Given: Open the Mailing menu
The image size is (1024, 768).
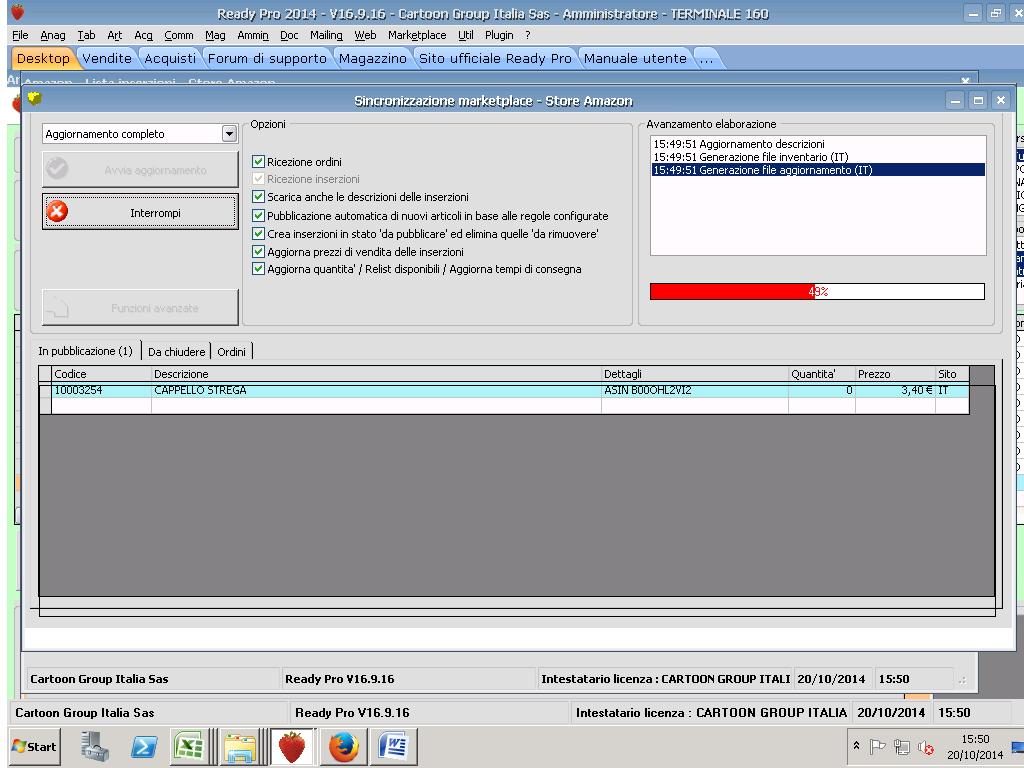Looking at the screenshot, I should click(x=327, y=35).
